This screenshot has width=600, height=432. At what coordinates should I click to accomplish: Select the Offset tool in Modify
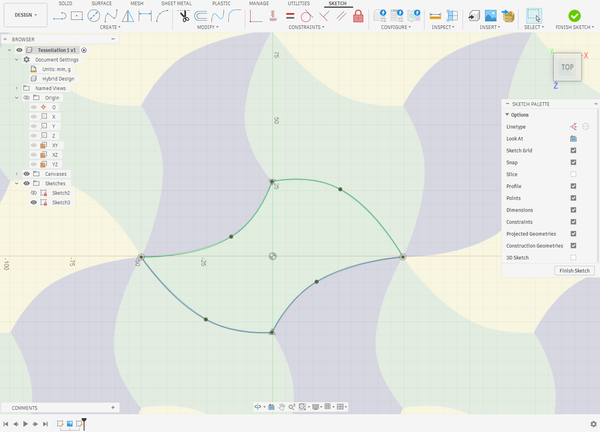[201, 16]
